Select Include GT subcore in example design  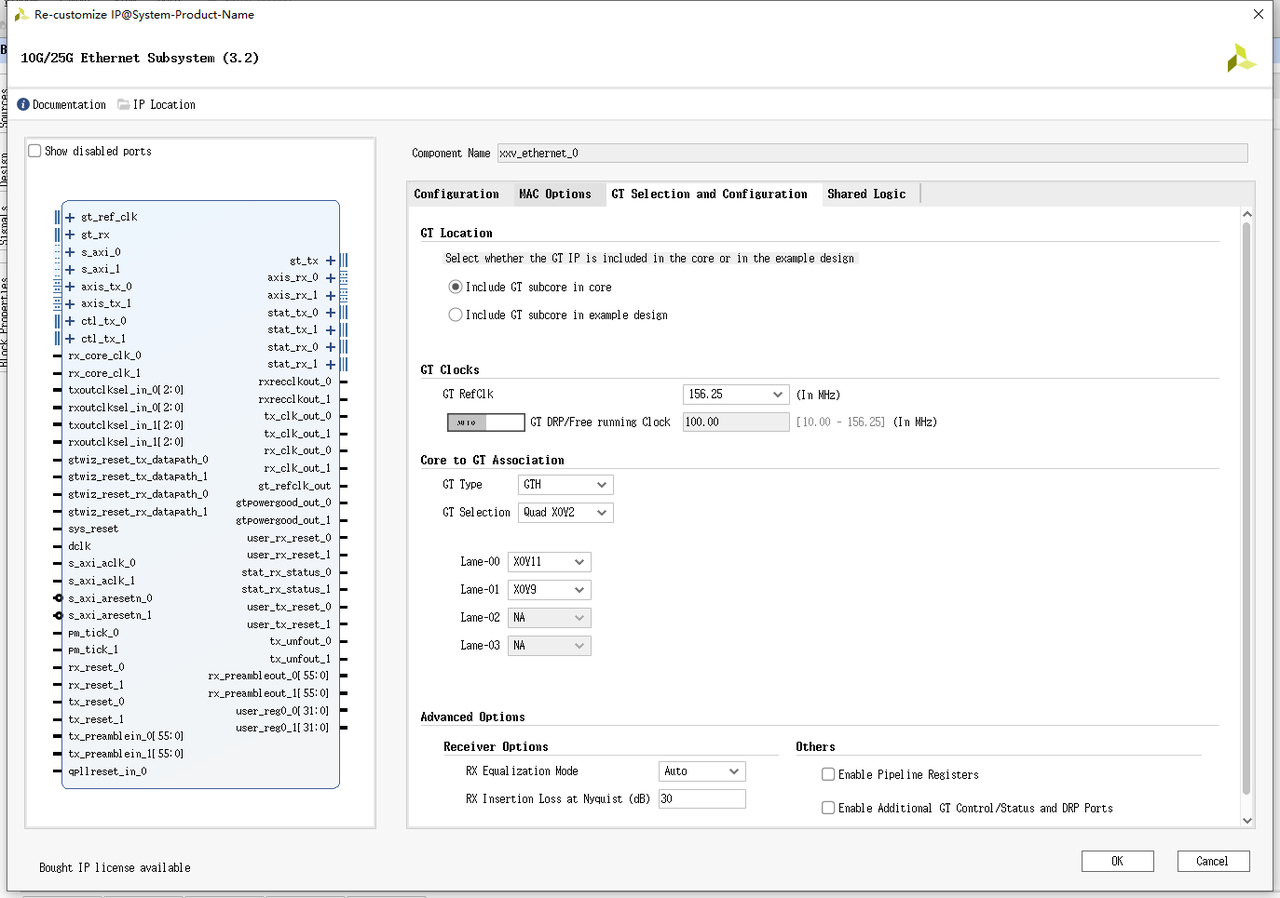[x=456, y=315]
